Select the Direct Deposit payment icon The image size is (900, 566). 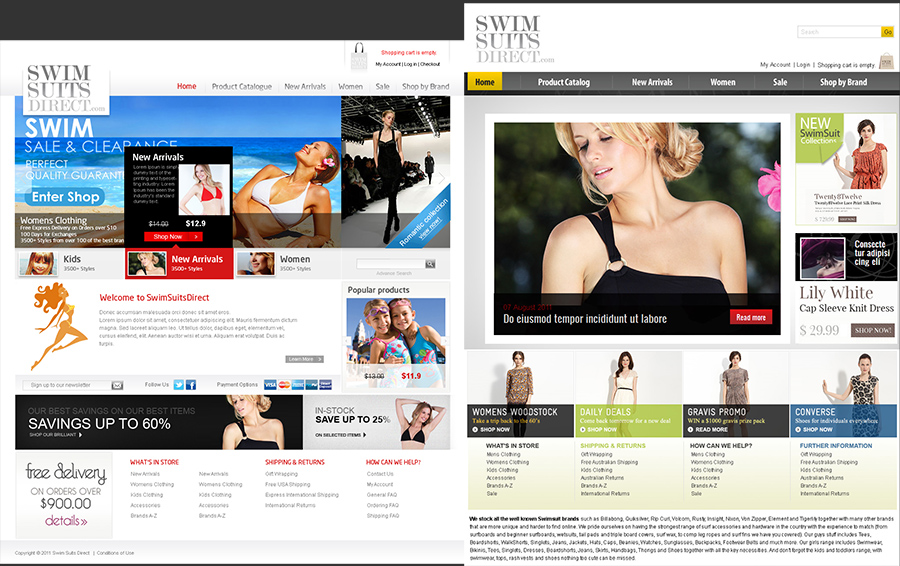(x=325, y=385)
